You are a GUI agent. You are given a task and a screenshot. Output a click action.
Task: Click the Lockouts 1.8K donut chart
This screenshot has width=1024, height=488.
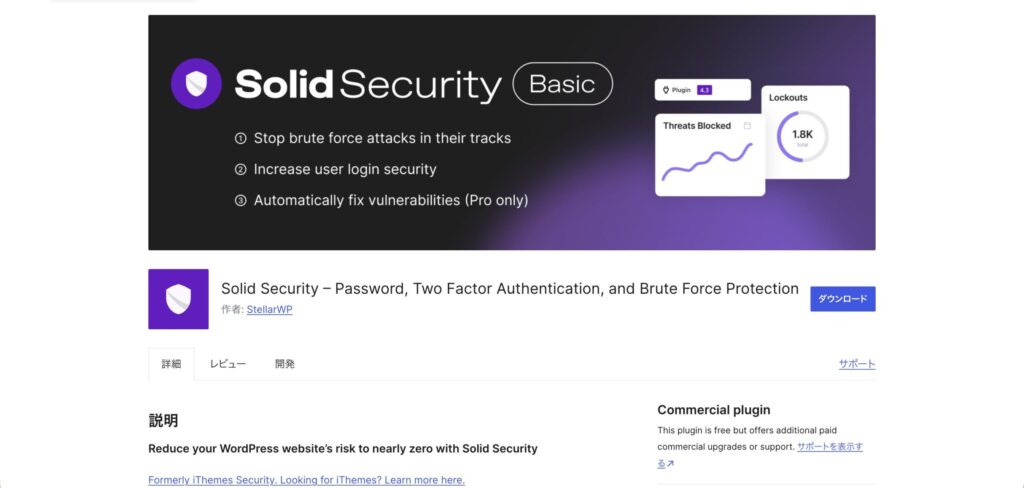pyautogui.click(x=802, y=137)
